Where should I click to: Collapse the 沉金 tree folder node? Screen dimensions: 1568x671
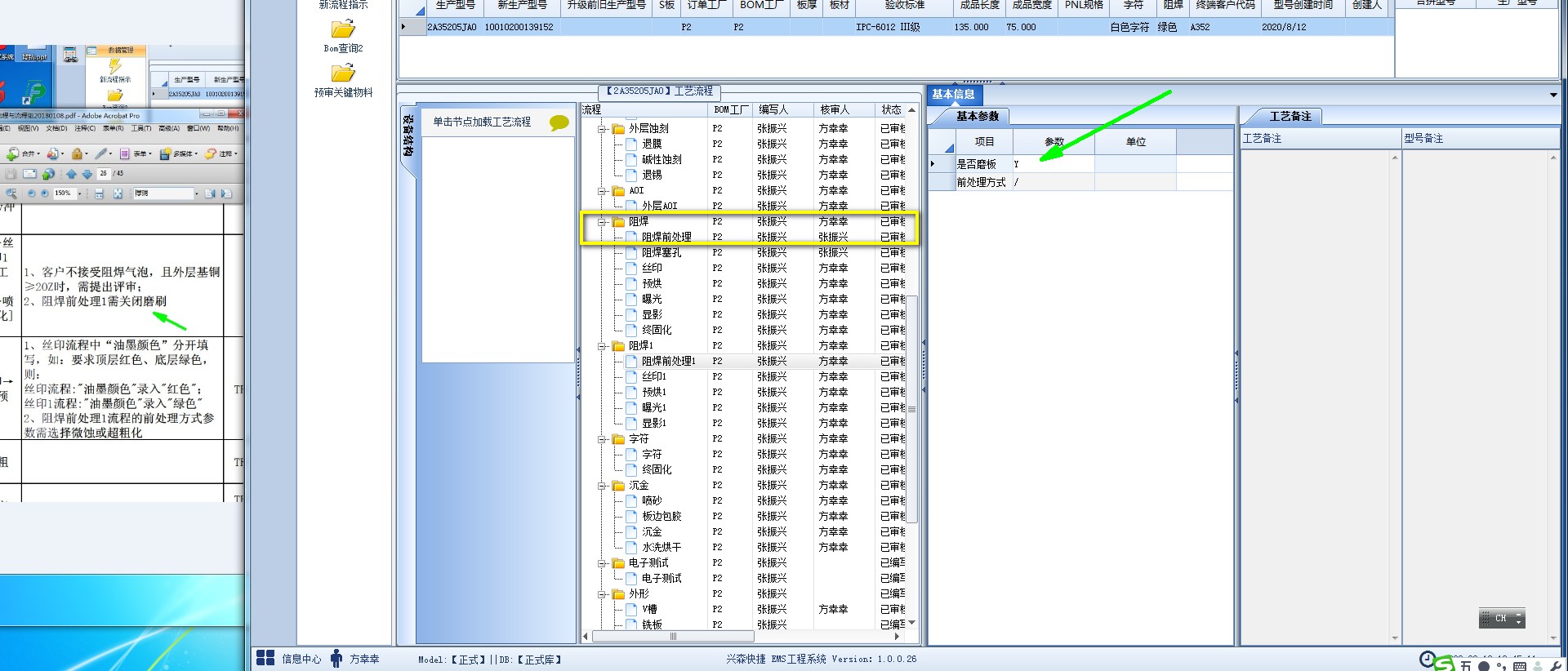point(603,486)
